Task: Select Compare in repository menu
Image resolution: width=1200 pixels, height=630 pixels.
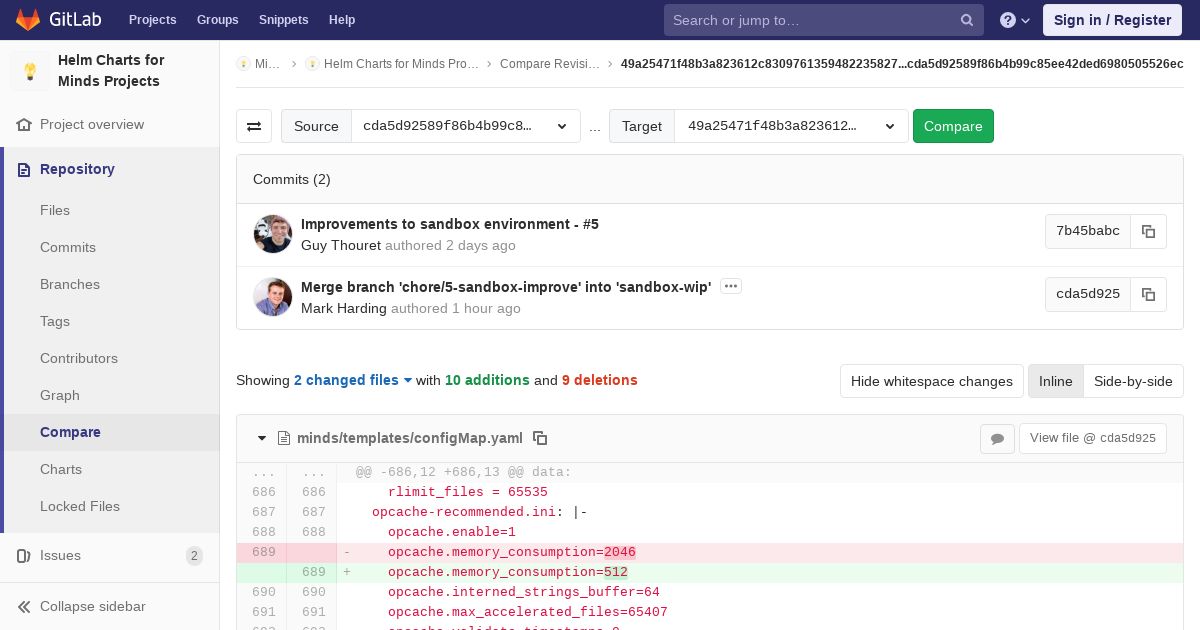Action: tap(70, 432)
